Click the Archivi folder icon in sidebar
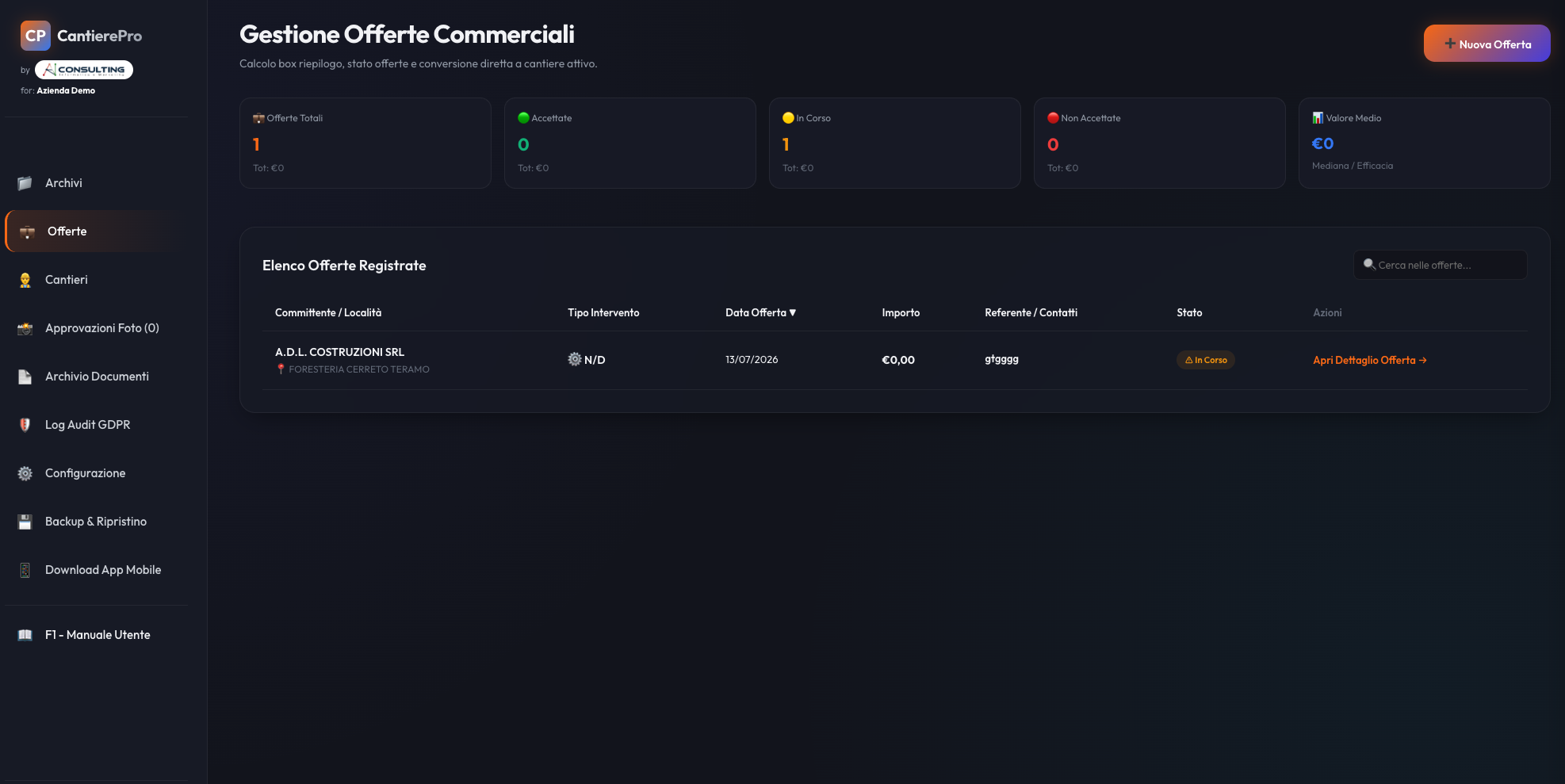Image resolution: width=1565 pixels, height=784 pixels. (x=25, y=183)
